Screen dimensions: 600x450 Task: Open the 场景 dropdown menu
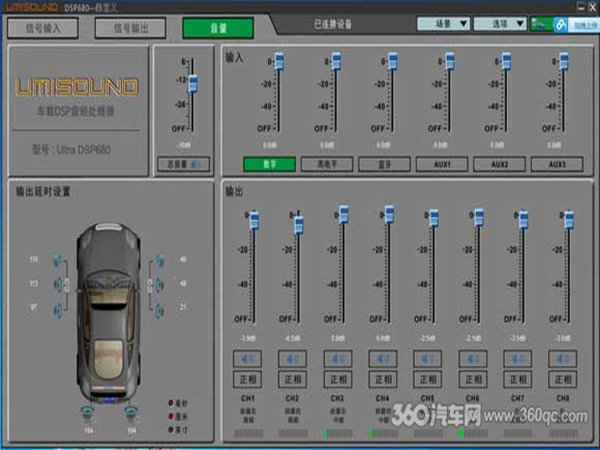click(x=444, y=23)
